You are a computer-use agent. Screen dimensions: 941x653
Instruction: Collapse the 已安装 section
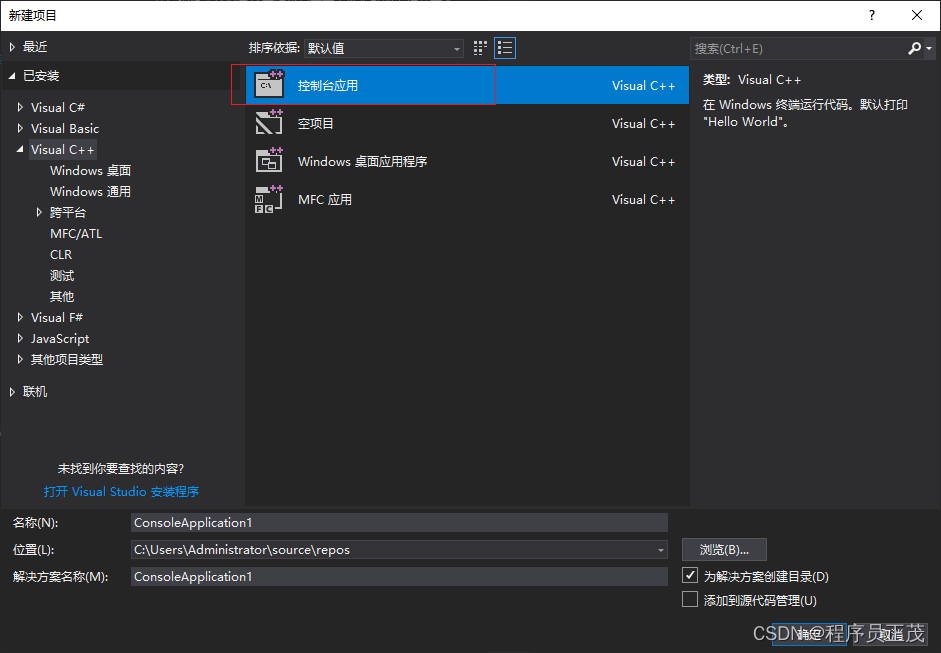[12, 76]
